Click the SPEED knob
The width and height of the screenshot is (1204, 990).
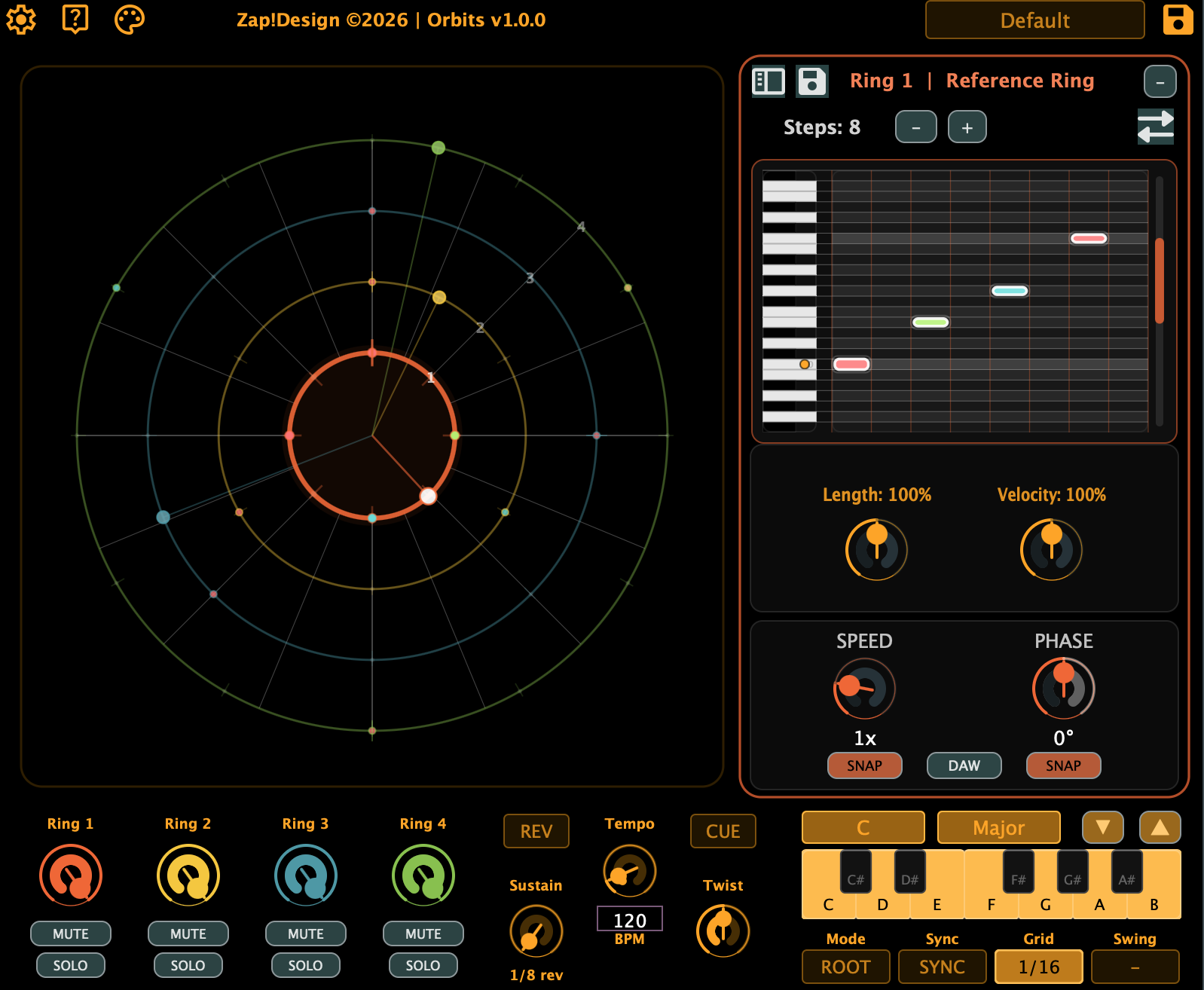tap(865, 689)
